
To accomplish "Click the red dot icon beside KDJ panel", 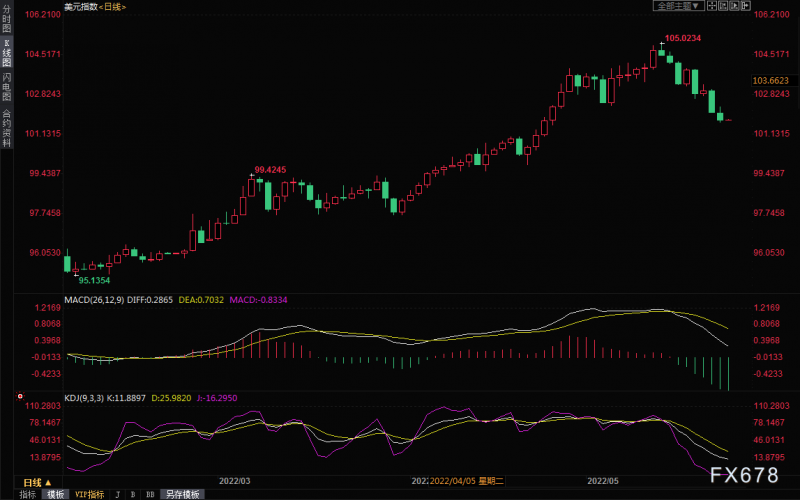I will (20, 396).
